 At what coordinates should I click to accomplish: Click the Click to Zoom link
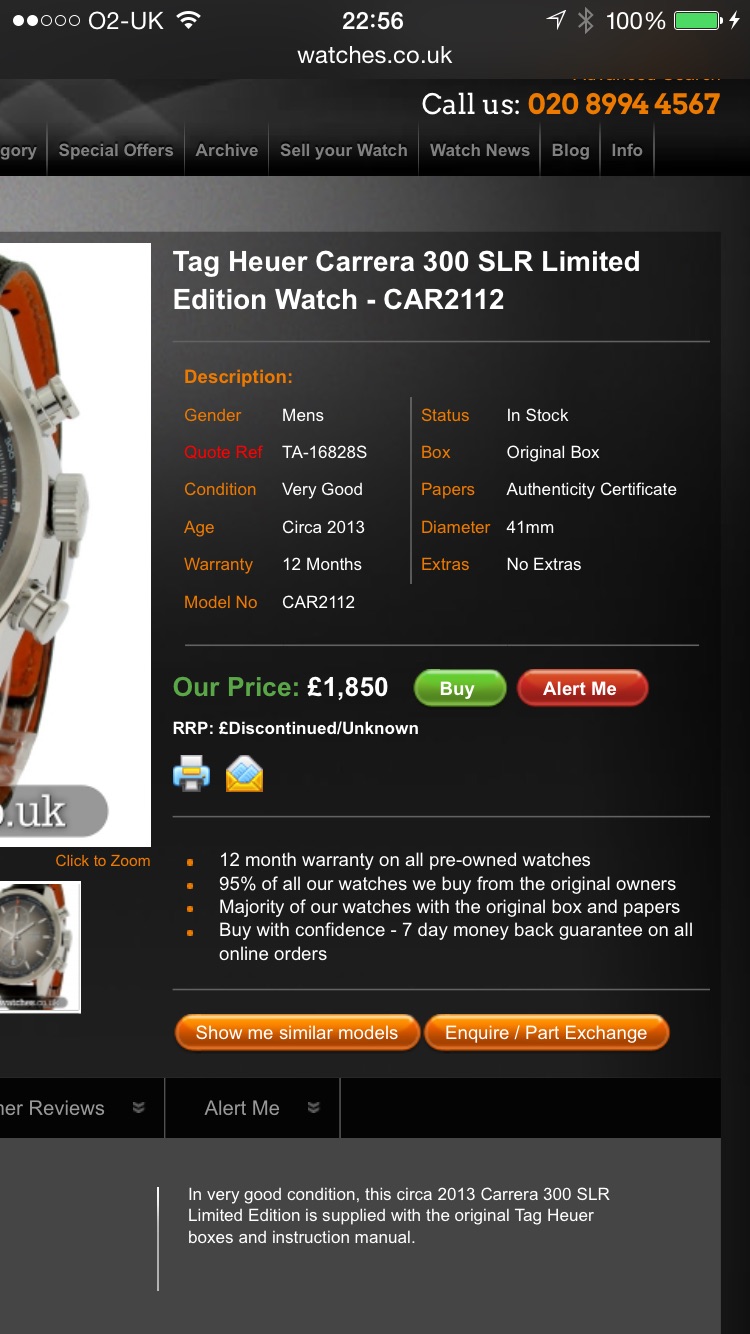[x=103, y=861]
